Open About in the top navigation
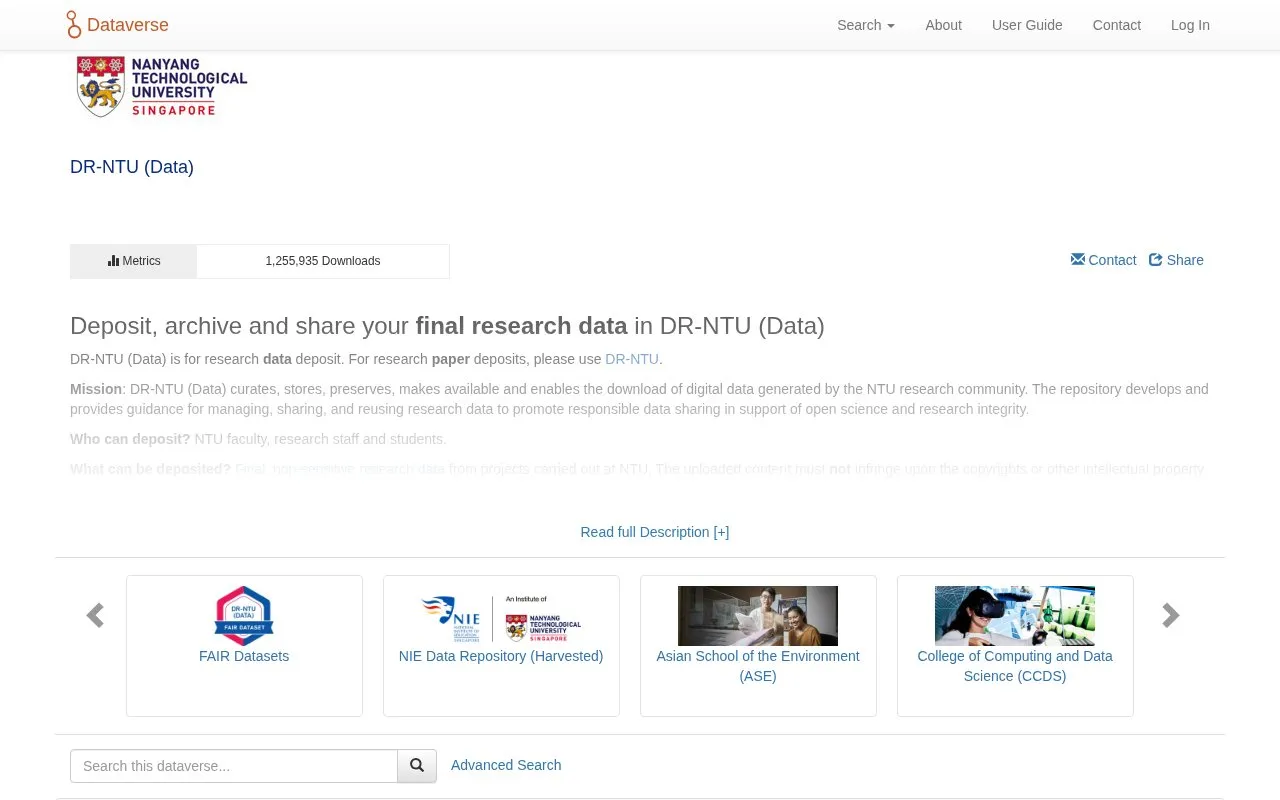Viewport: 1280px width, 800px height. coord(943,25)
